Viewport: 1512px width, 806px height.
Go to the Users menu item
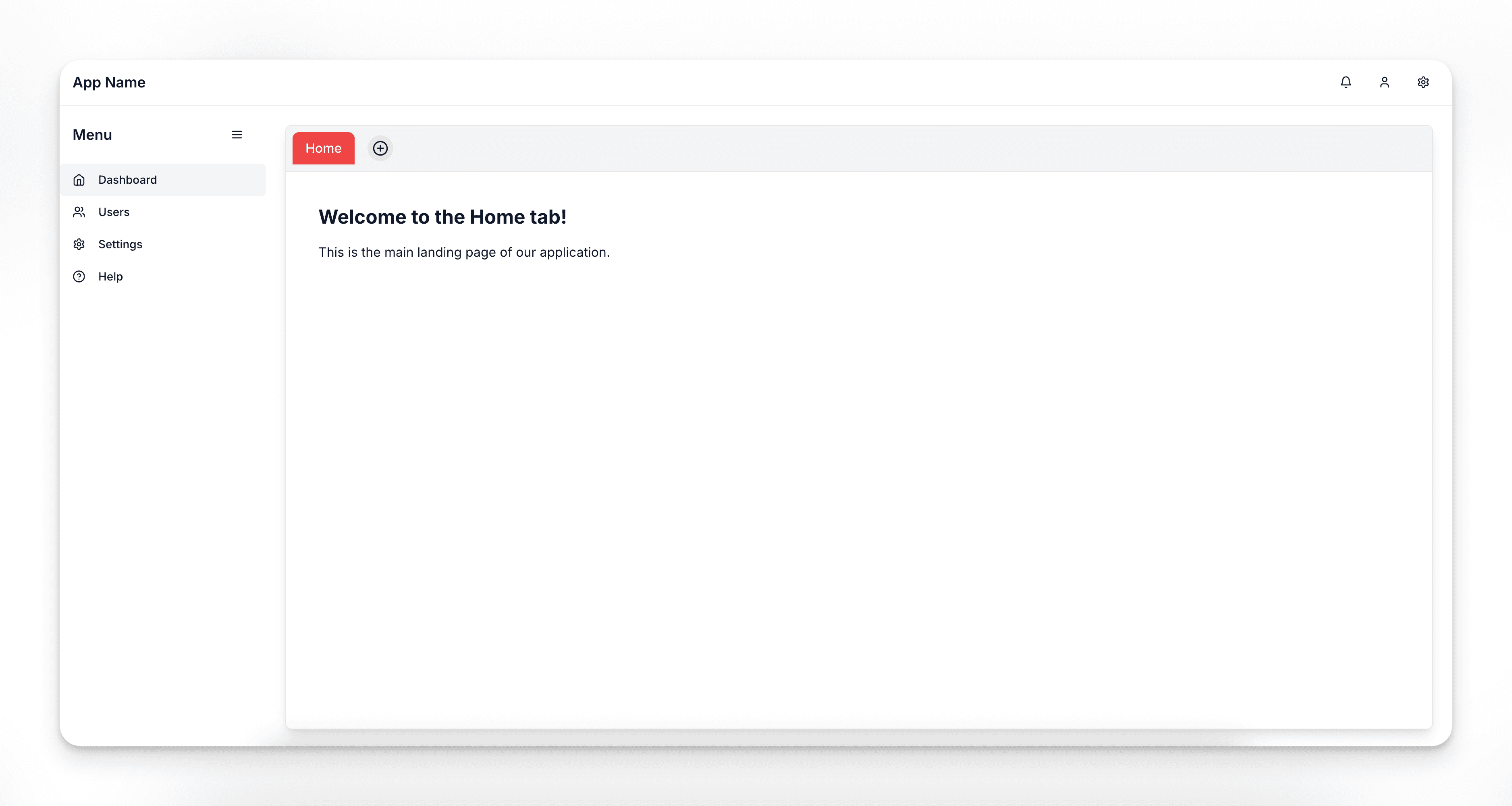coord(114,212)
